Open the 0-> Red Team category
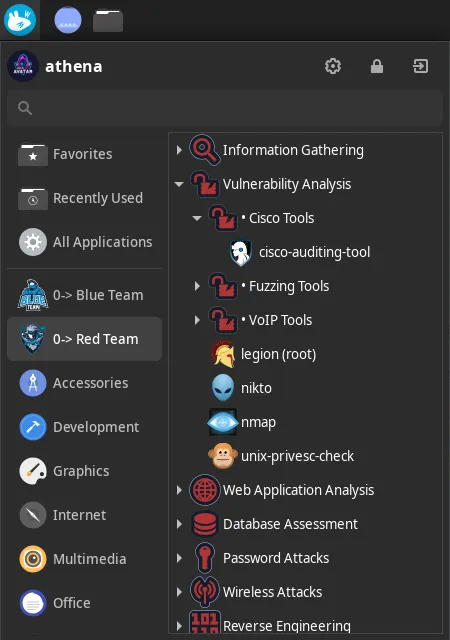 (85, 339)
